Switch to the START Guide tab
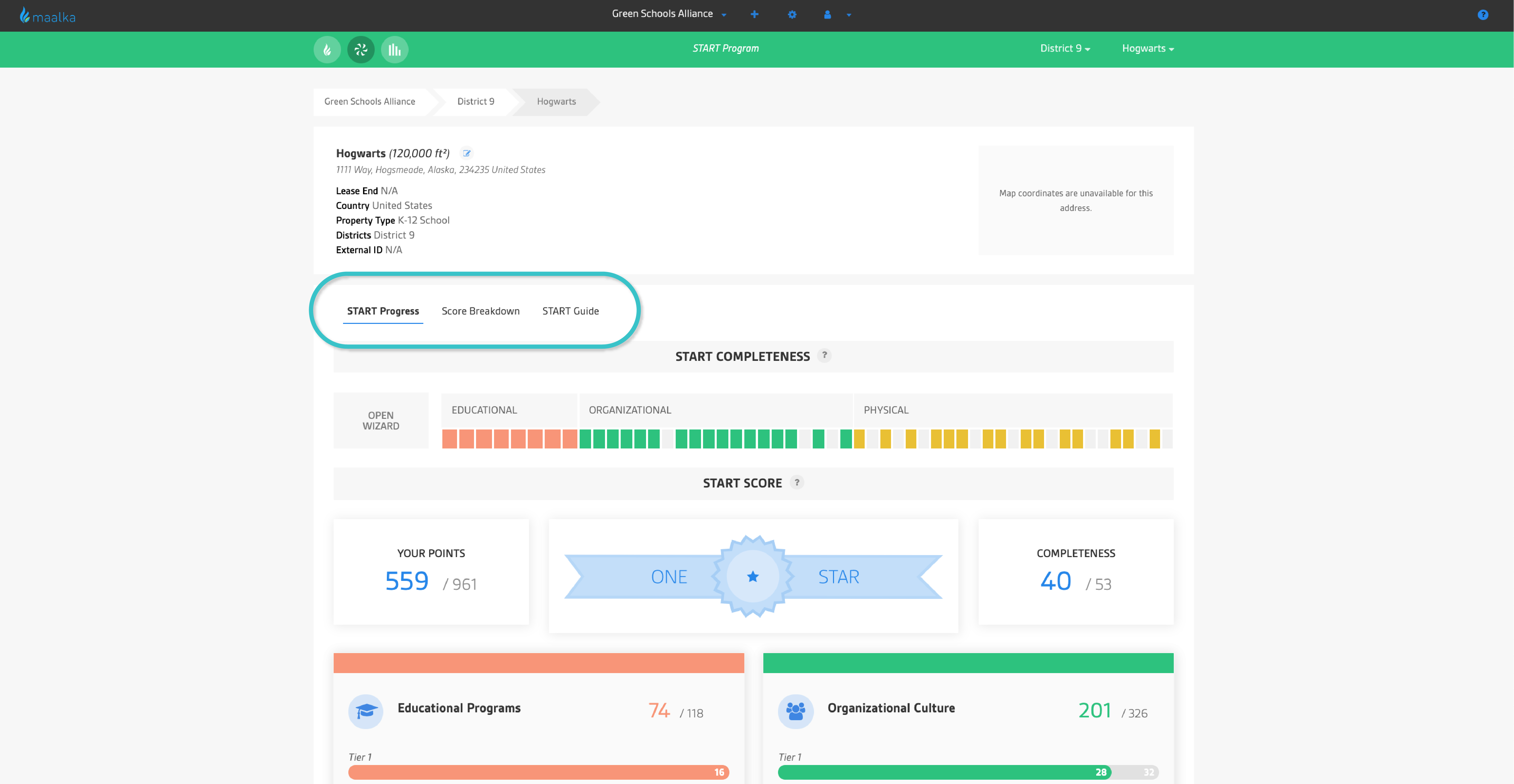This screenshot has width=1514, height=784. (x=571, y=311)
